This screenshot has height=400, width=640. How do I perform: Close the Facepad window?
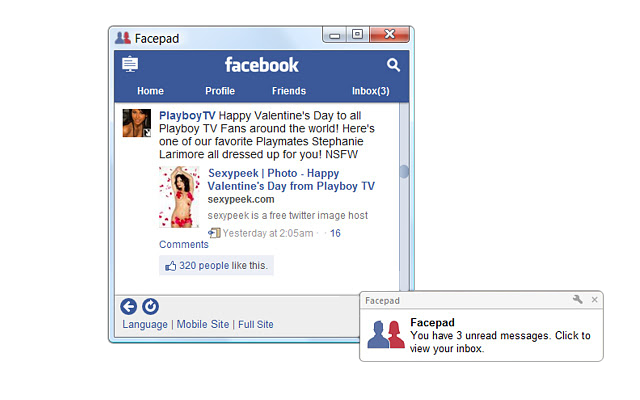click(389, 34)
